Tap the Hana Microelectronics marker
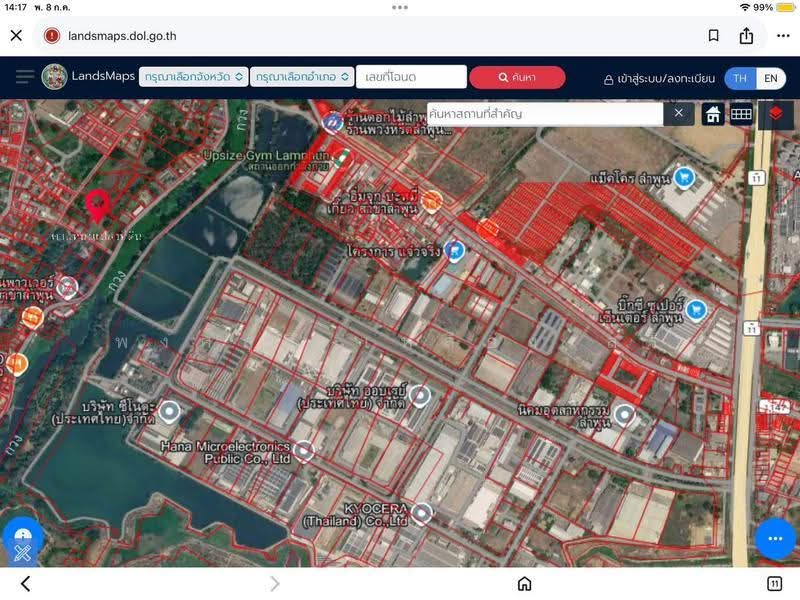Screen dimensions: 800x600 click(x=304, y=451)
